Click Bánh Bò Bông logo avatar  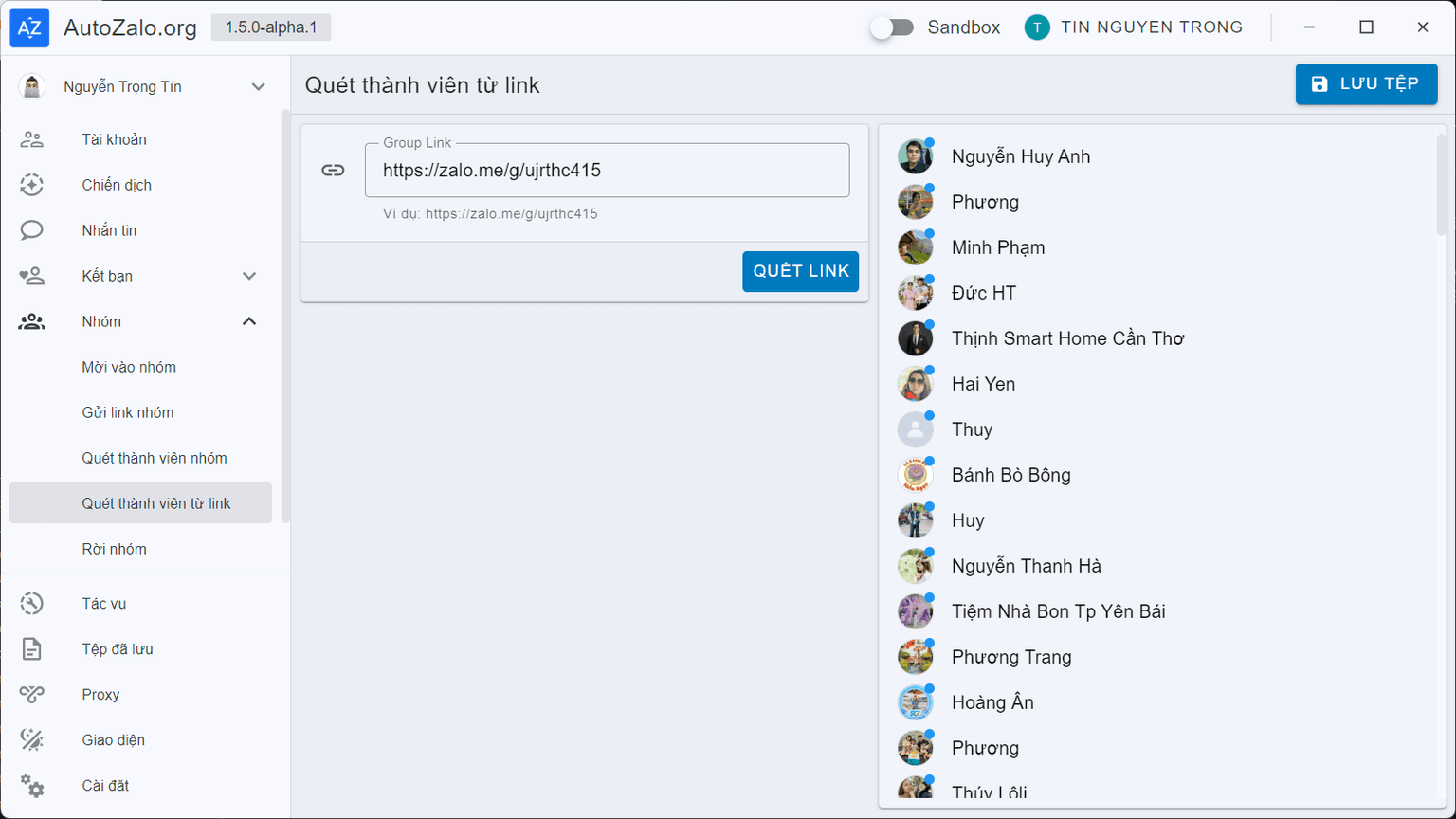click(916, 475)
